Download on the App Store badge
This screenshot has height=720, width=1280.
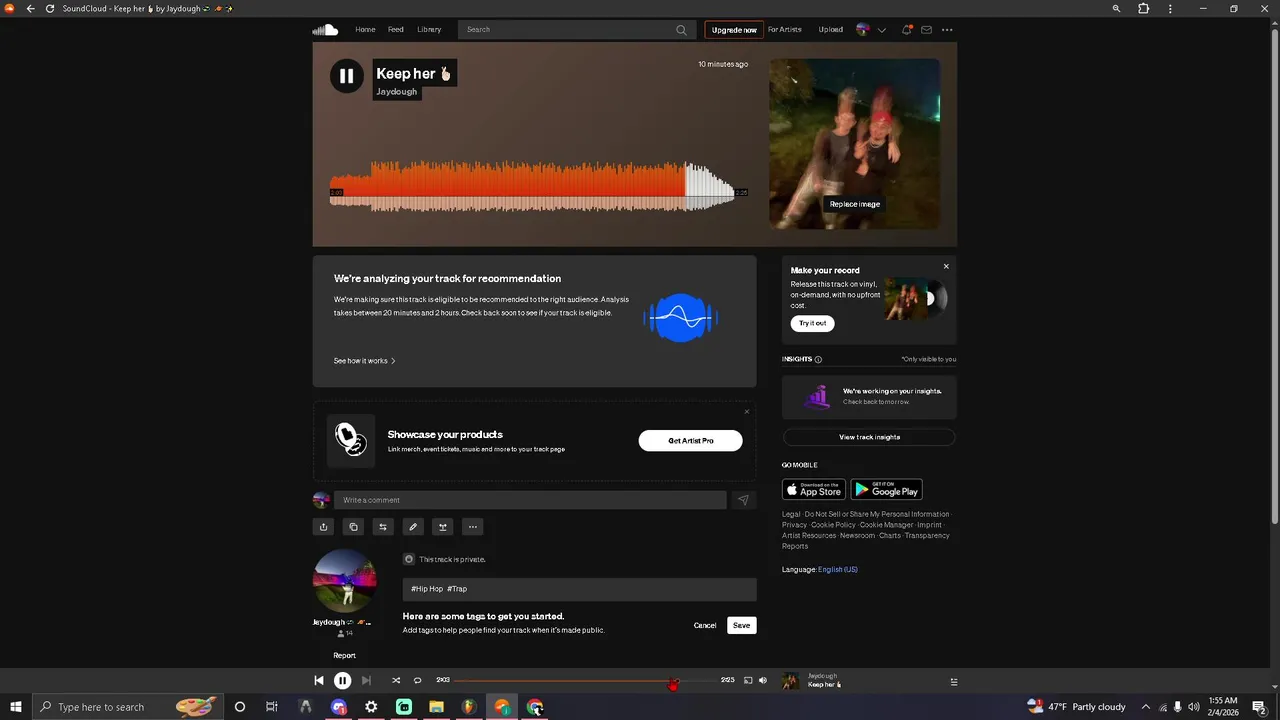pos(814,490)
